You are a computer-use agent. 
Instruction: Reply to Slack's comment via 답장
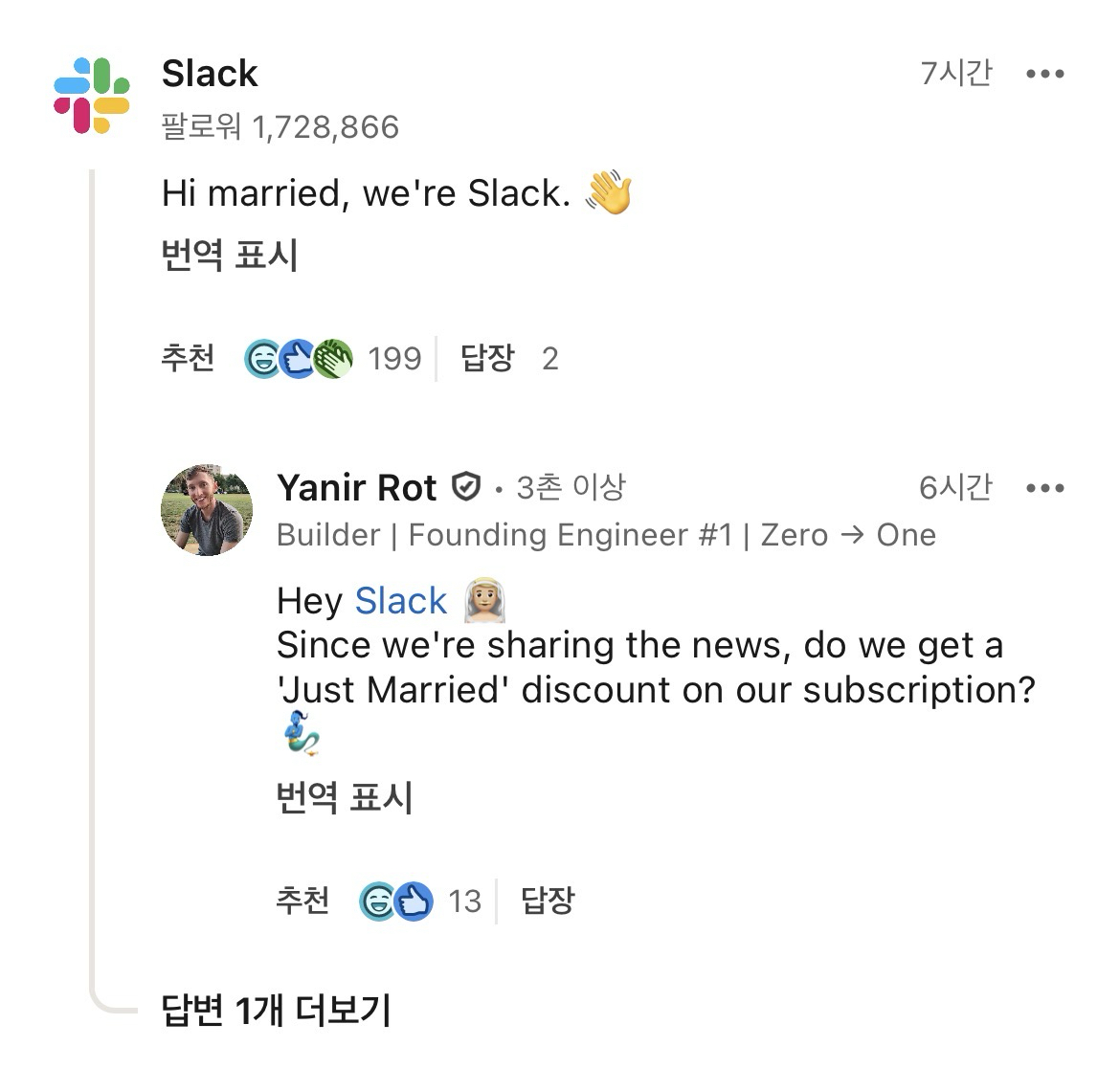click(x=487, y=358)
